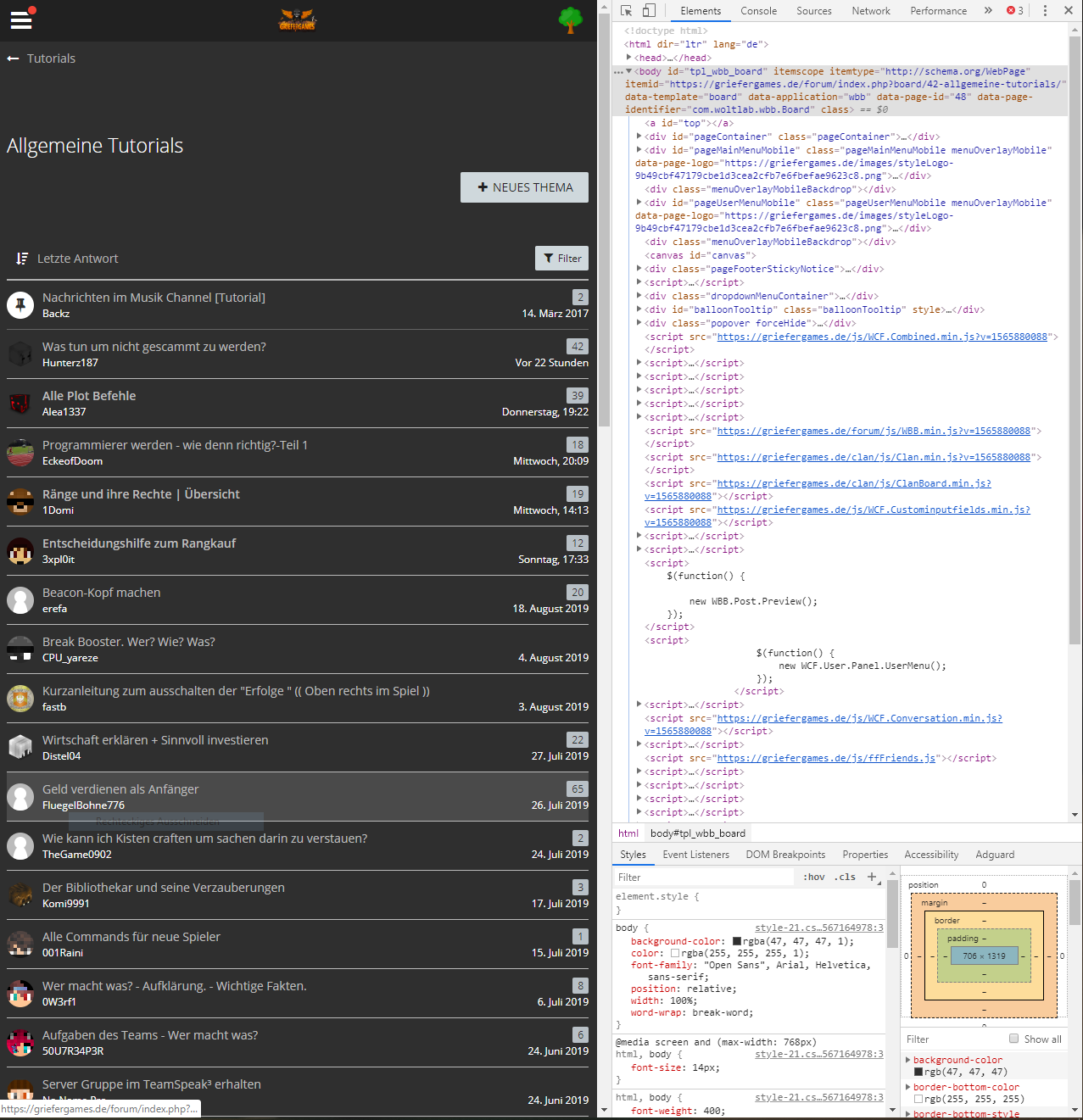Click the NEUES THEMA button
The height and width of the screenshot is (1120, 1083).
524,187
